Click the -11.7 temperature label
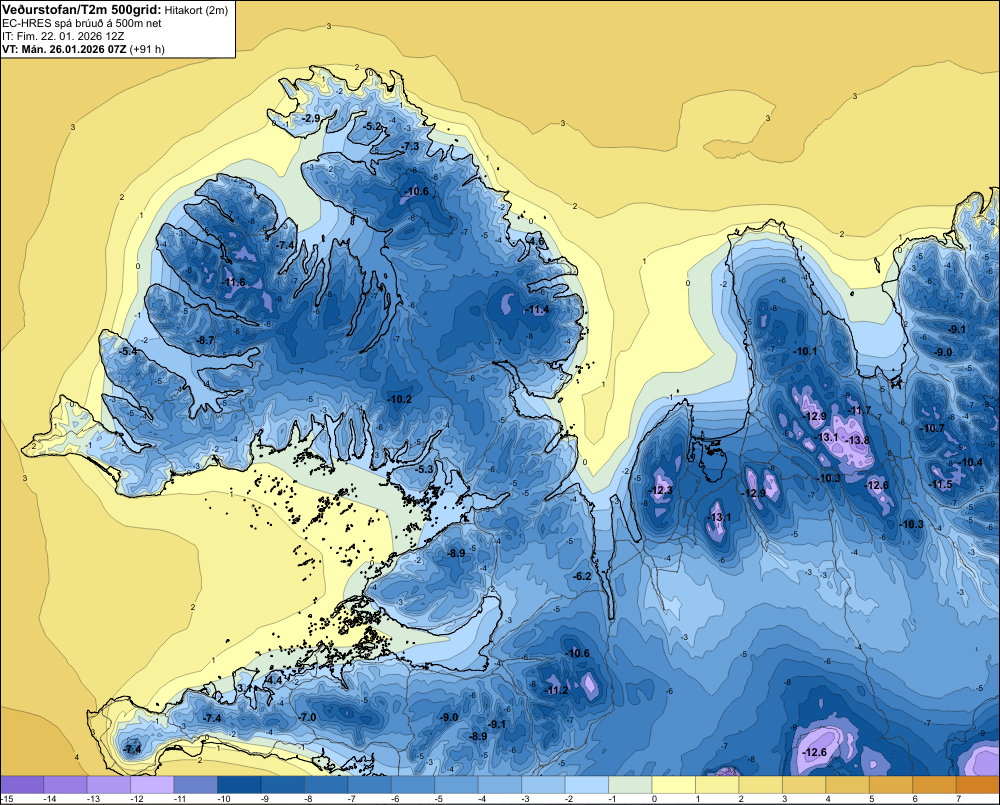This screenshot has height=805, width=1000. click(x=858, y=410)
